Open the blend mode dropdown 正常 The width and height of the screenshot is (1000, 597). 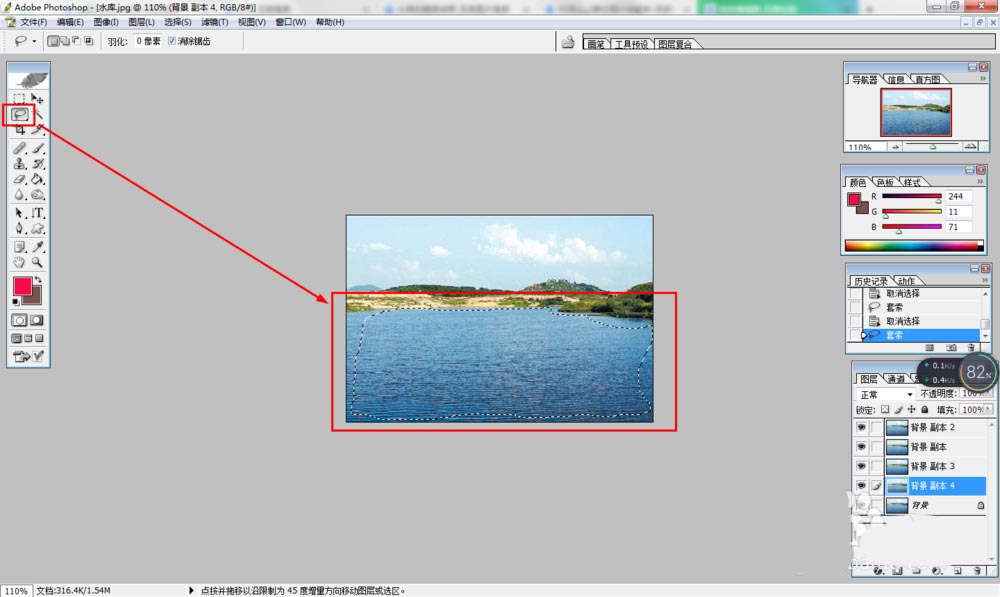[x=886, y=394]
